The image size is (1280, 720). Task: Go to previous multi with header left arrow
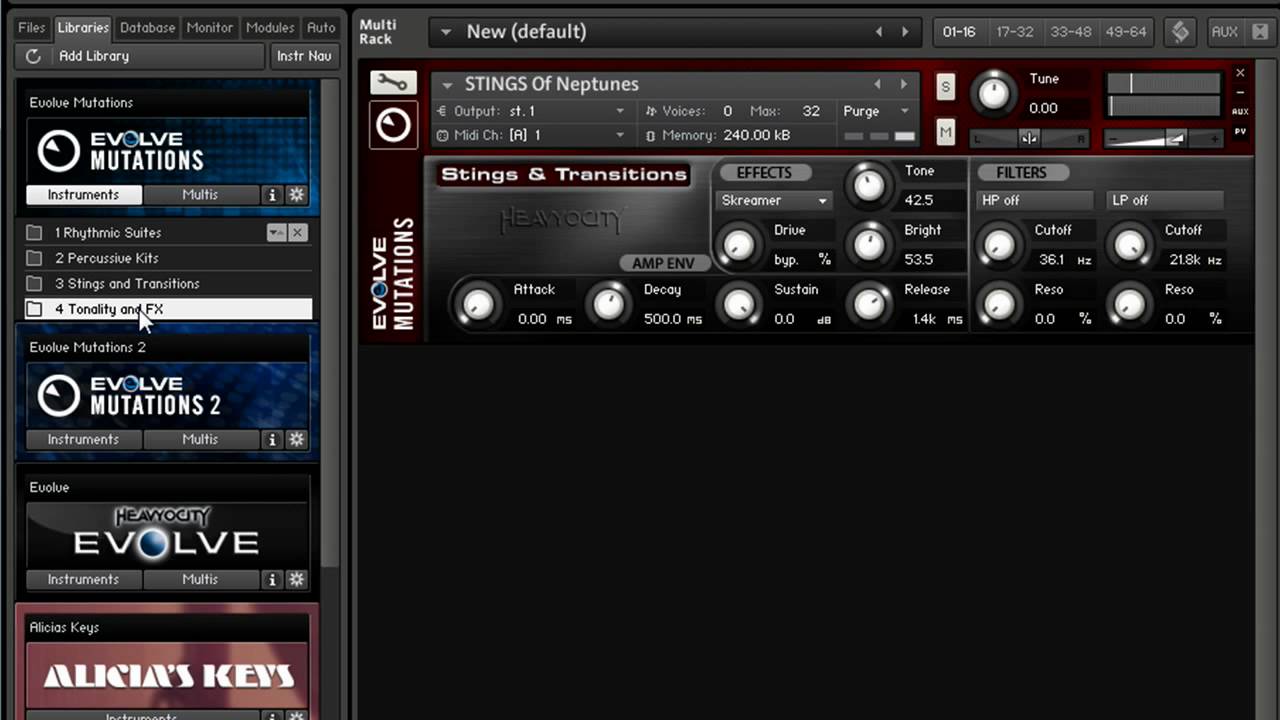point(879,32)
